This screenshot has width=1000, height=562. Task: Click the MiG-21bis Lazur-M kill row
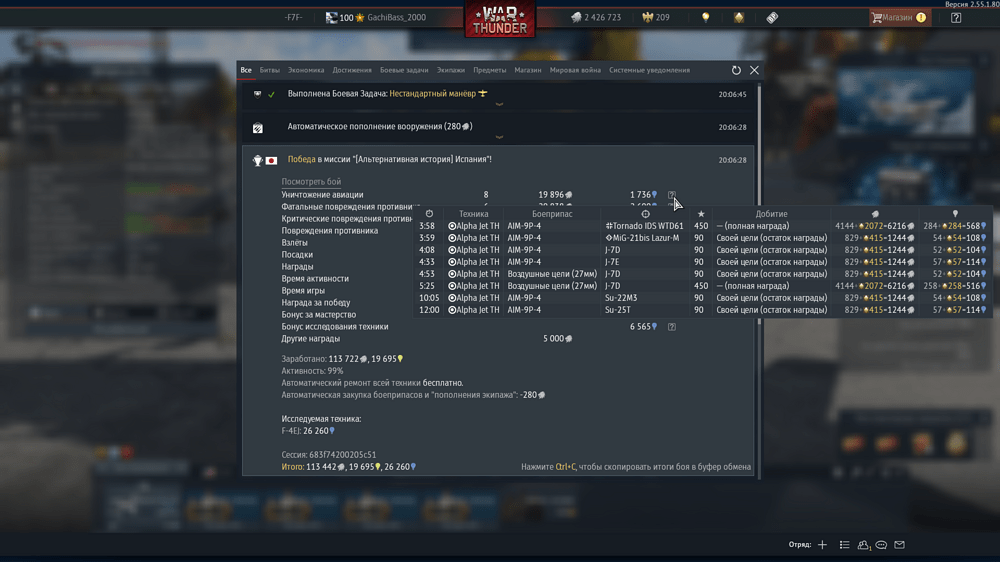click(703, 238)
